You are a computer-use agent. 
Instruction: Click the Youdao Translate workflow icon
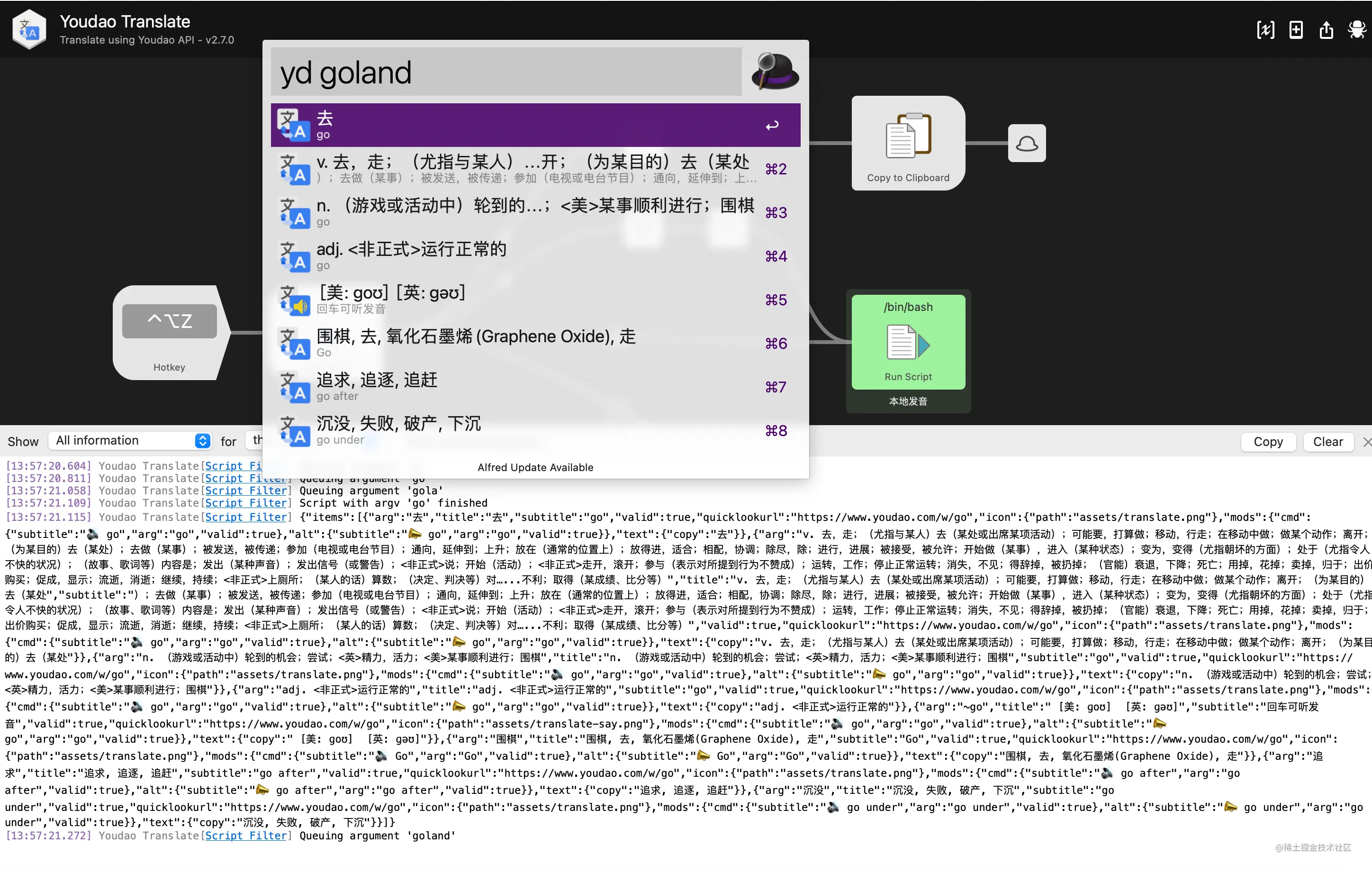29,29
